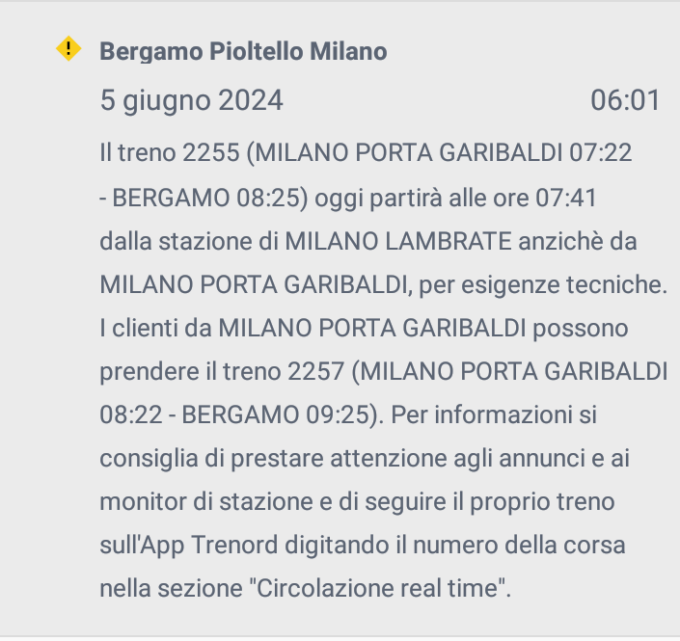Click the scheduled 07:22 departure time
This screenshot has width=680, height=641.
coord(600,153)
